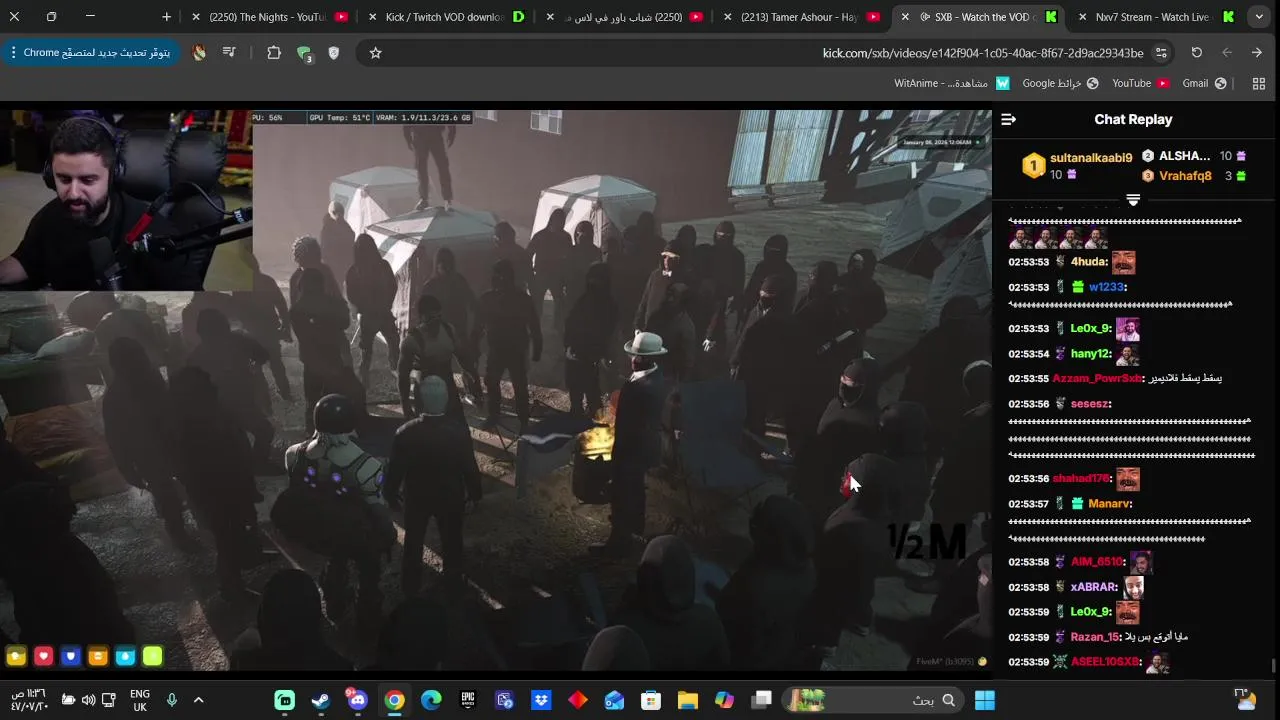
Task: Reload the page
Action: click(x=1196, y=53)
